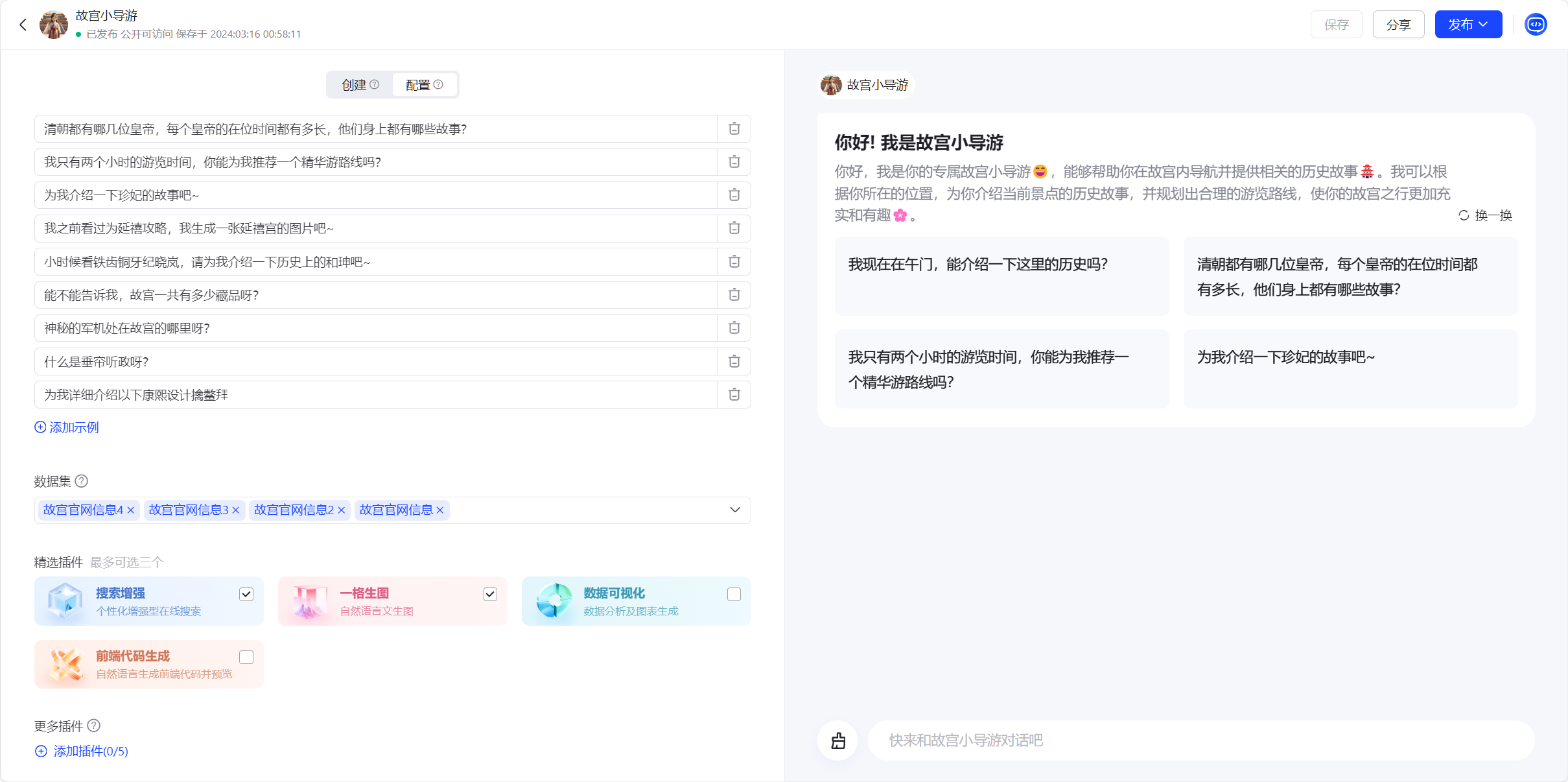Open the blue code embed icon
Image resolution: width=1568 pixels, height=782 pixels.
(x=1535, y=25)
